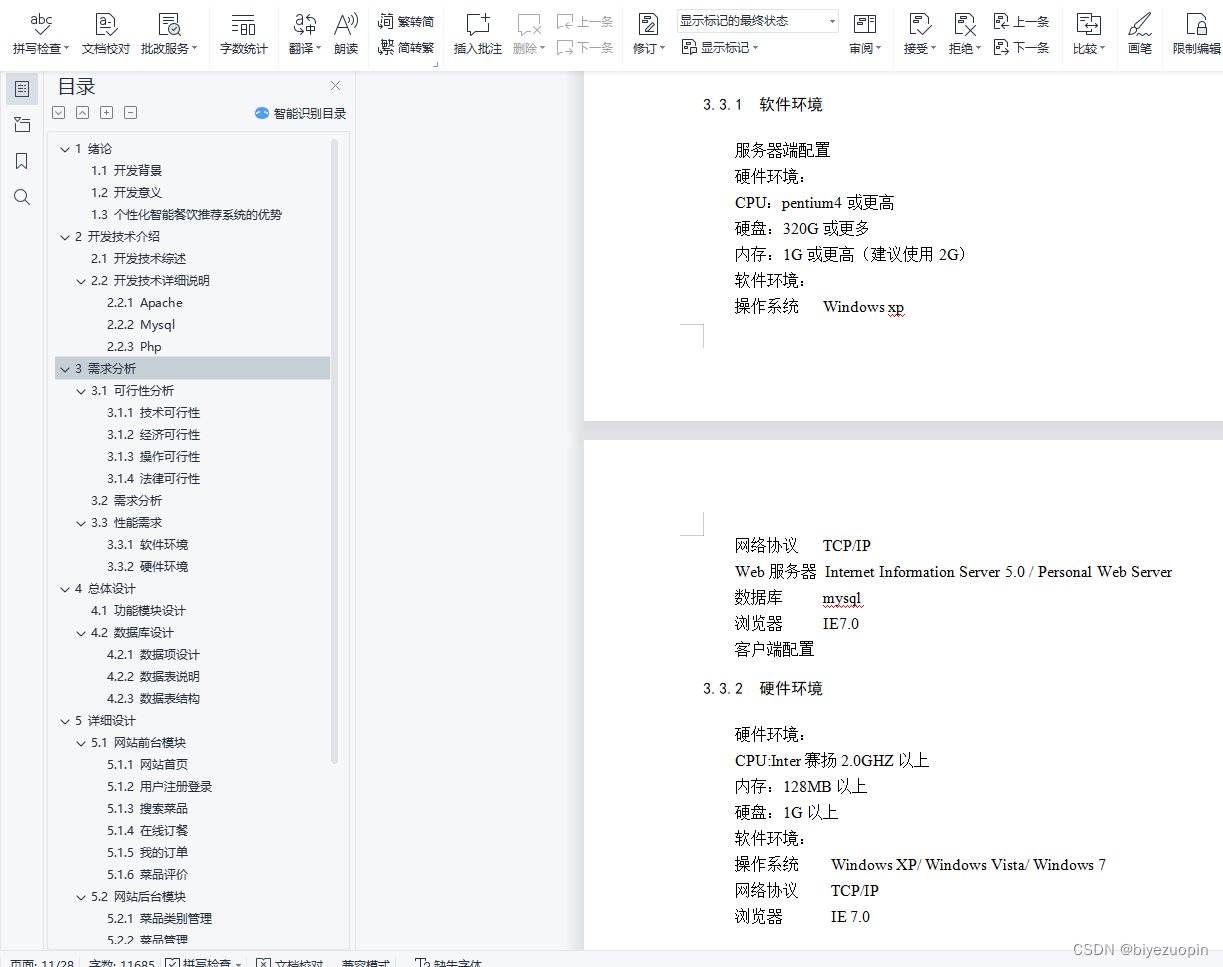The image size is (1223, 967).
Task: Click 兼容模式 in the status bar
Action: [365, 964]
